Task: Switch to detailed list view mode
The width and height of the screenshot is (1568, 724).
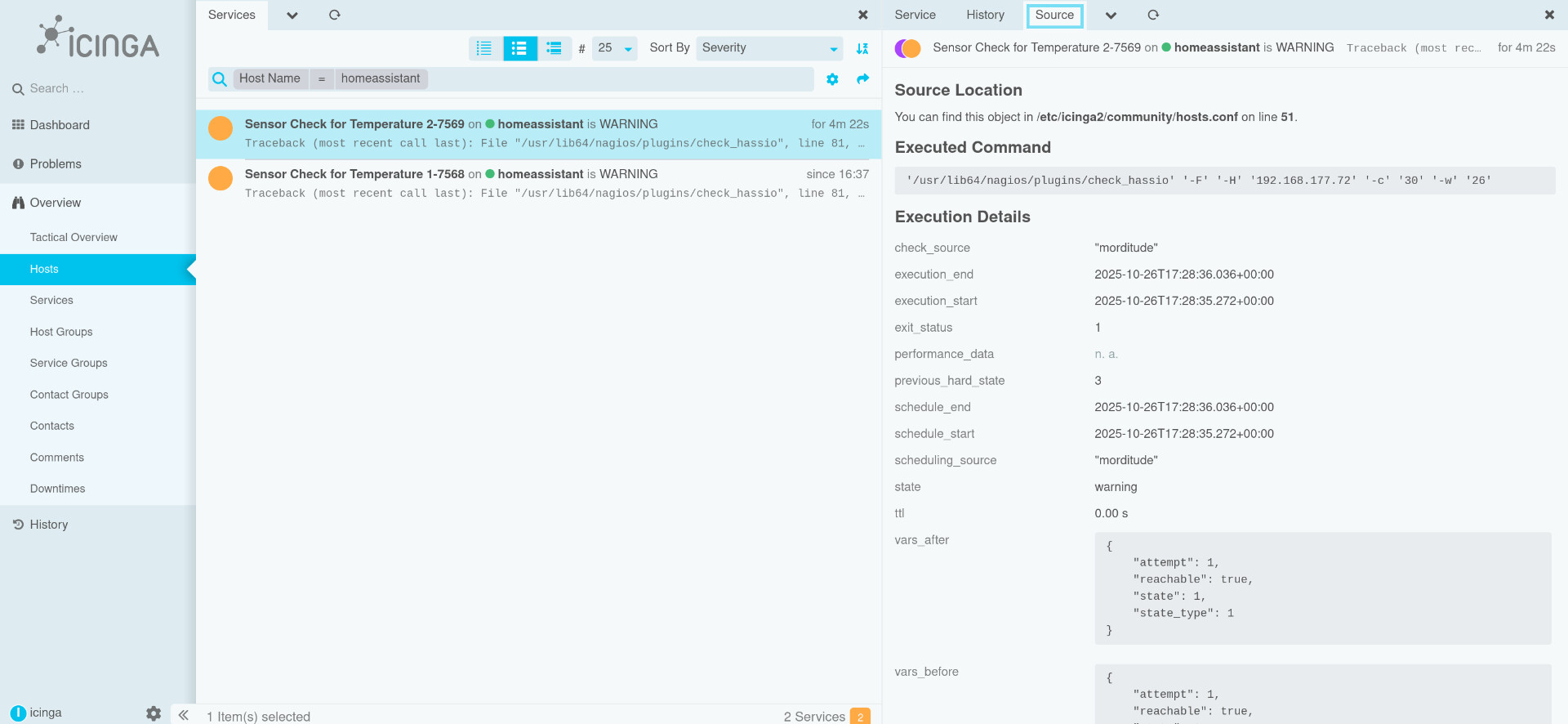Action: tap(555, 48)
